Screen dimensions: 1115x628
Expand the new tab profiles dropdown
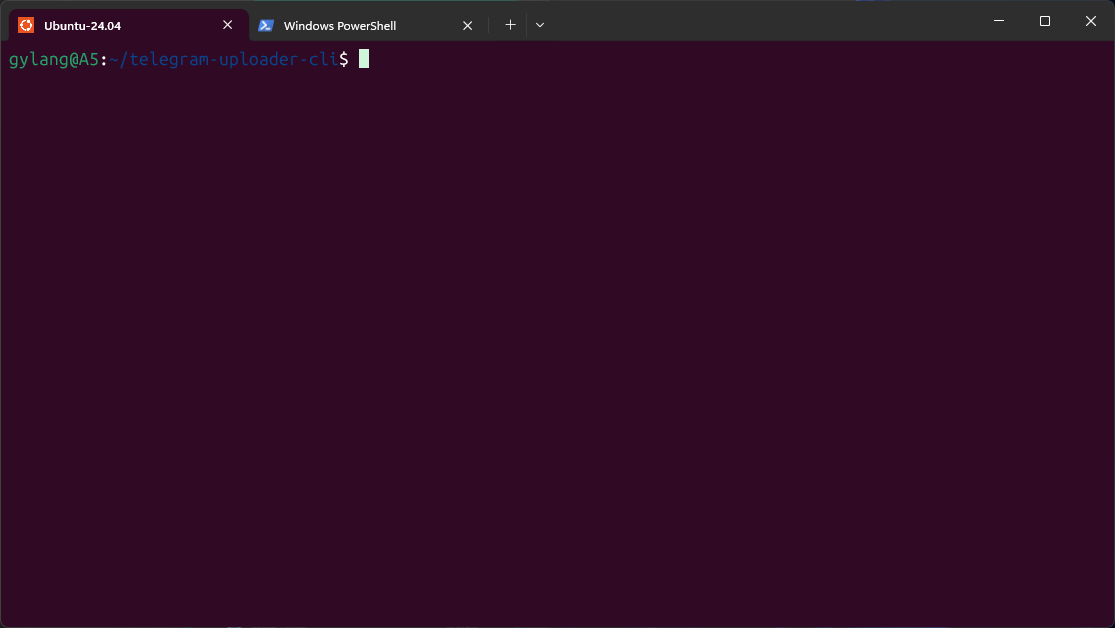coord(540,25)
